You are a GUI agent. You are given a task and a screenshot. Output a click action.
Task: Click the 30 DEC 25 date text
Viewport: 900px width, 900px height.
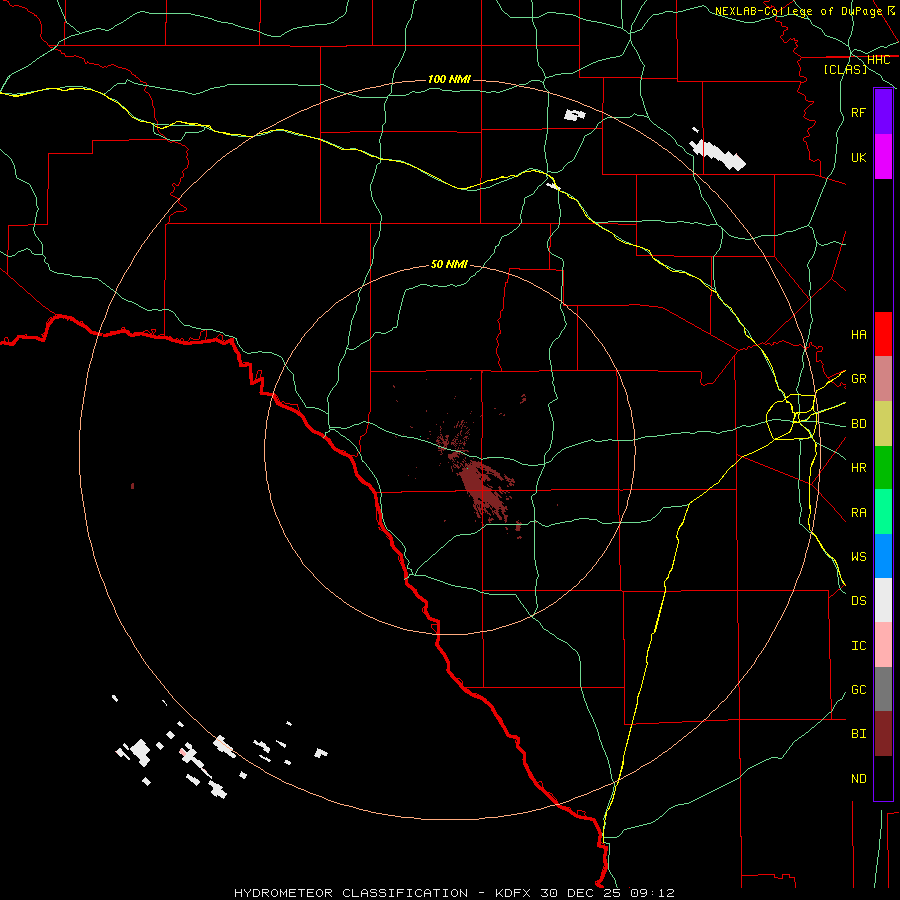coord(582,893)
